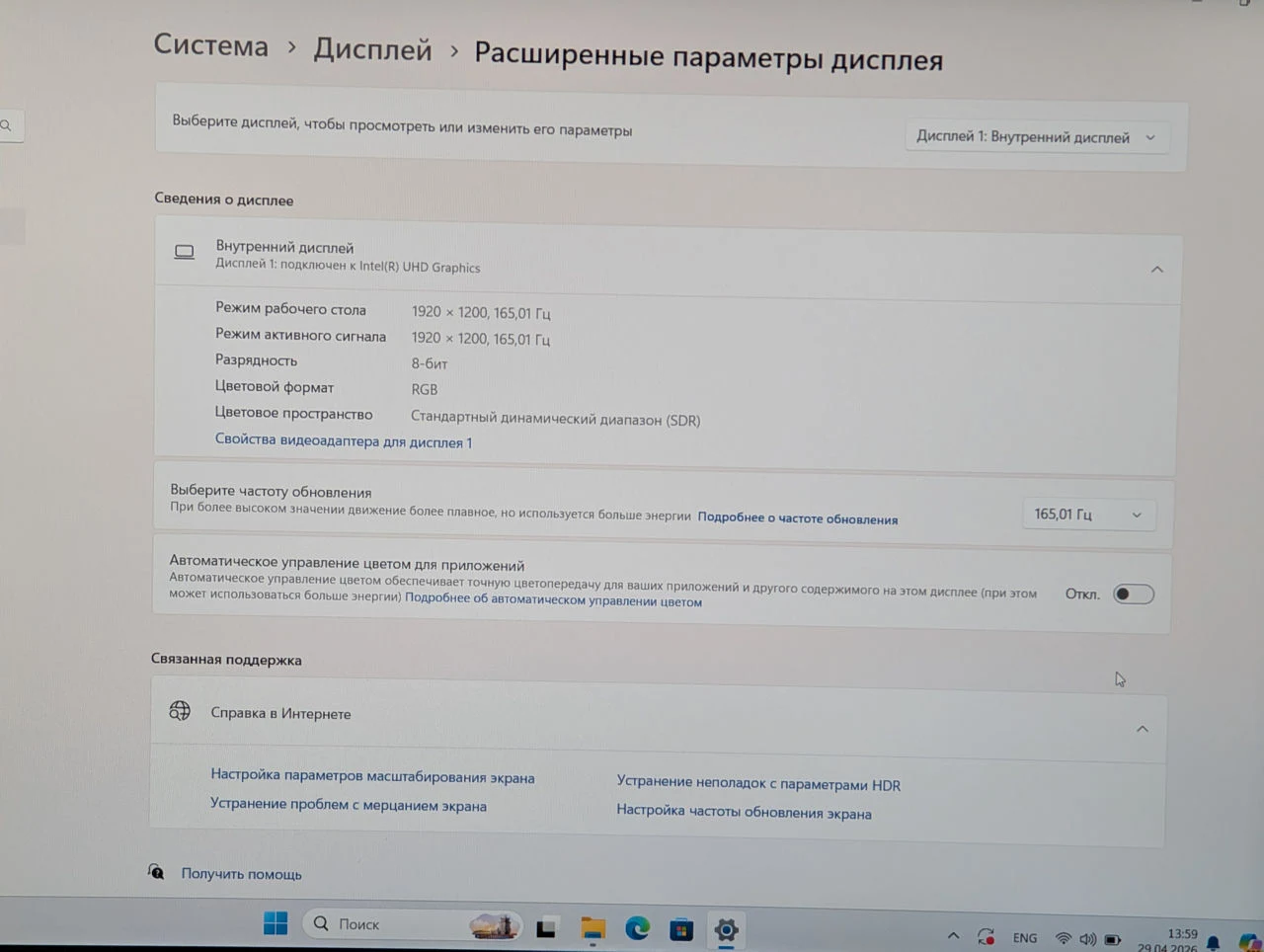This screenshot has width=1264, height=952.
Task: Open Microsoft Store from the taskbar
Action: pyautogui.click(x=681, y=929)
